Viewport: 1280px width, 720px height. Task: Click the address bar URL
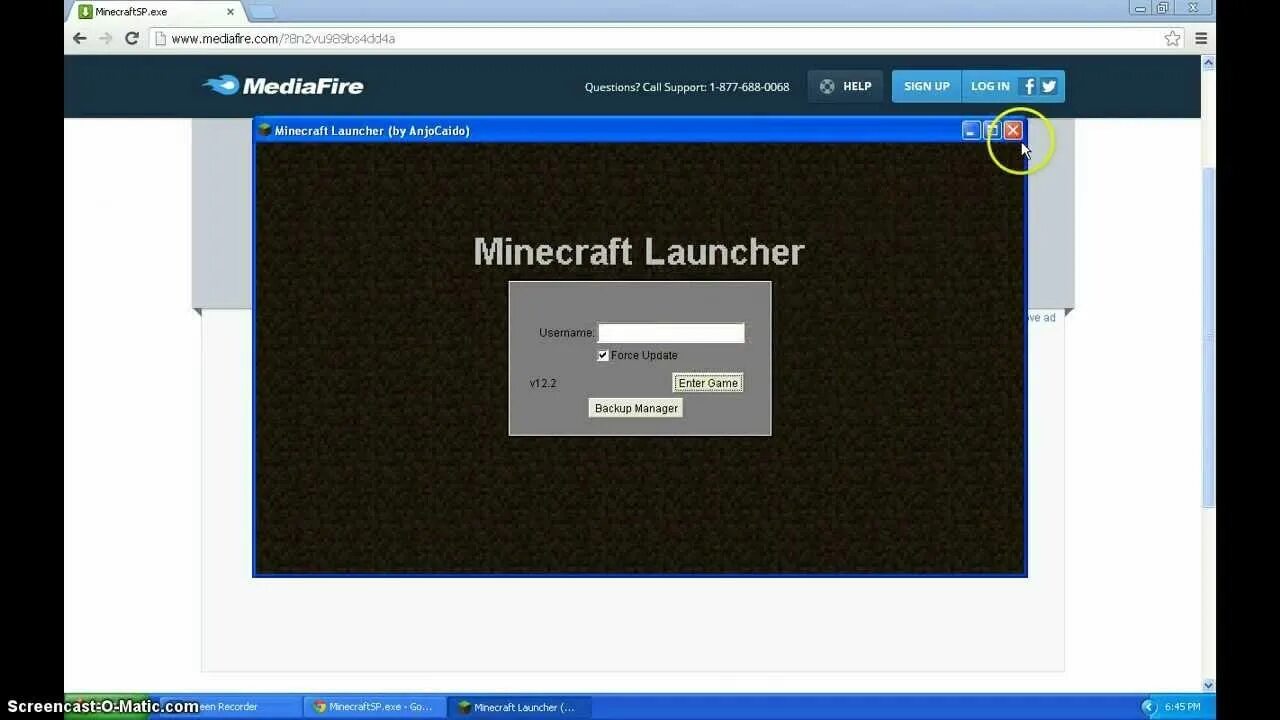pos(283,39)
